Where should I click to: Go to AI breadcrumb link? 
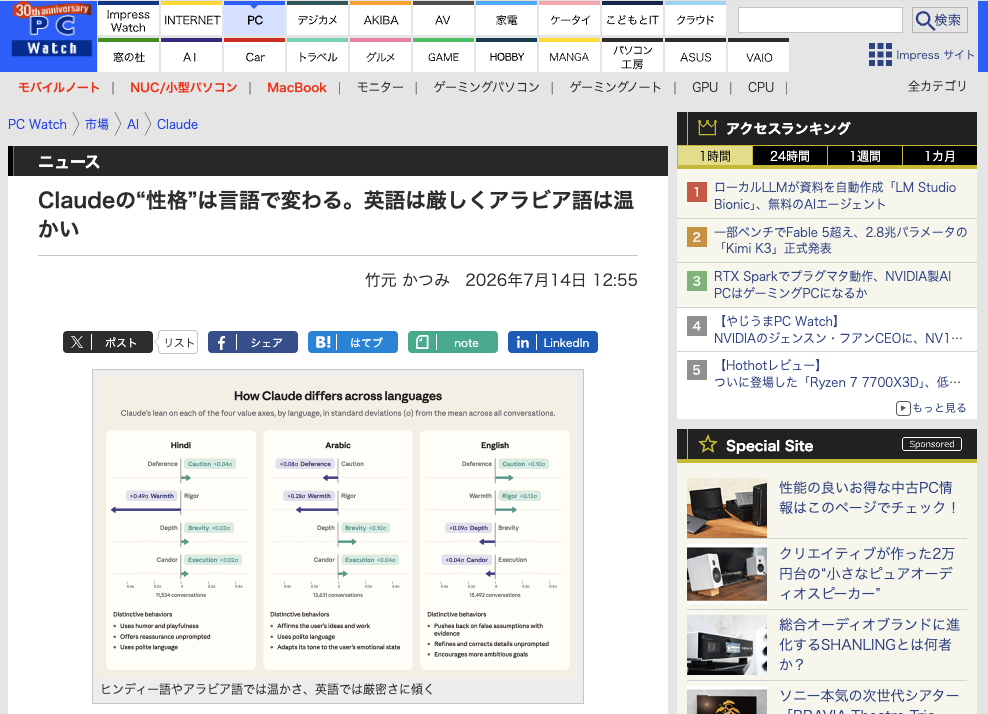[x=132, y=124]
